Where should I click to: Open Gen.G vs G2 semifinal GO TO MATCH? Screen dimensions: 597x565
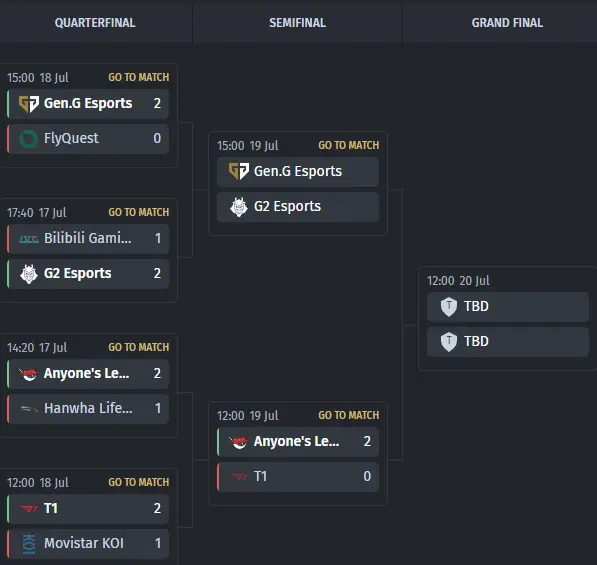point(348,145)
